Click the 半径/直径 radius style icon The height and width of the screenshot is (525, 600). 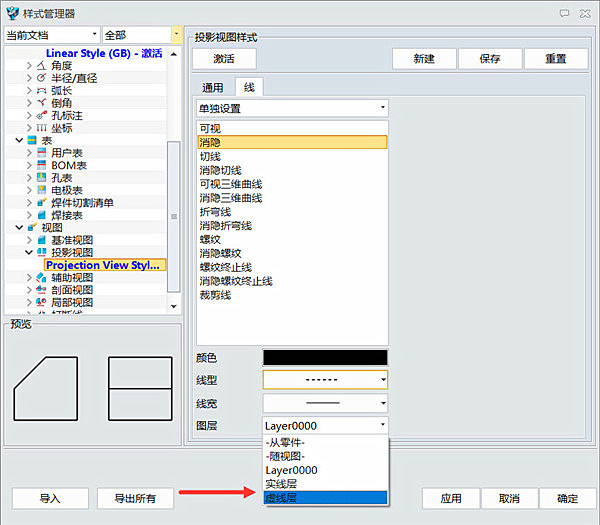[x=41, y=78]
